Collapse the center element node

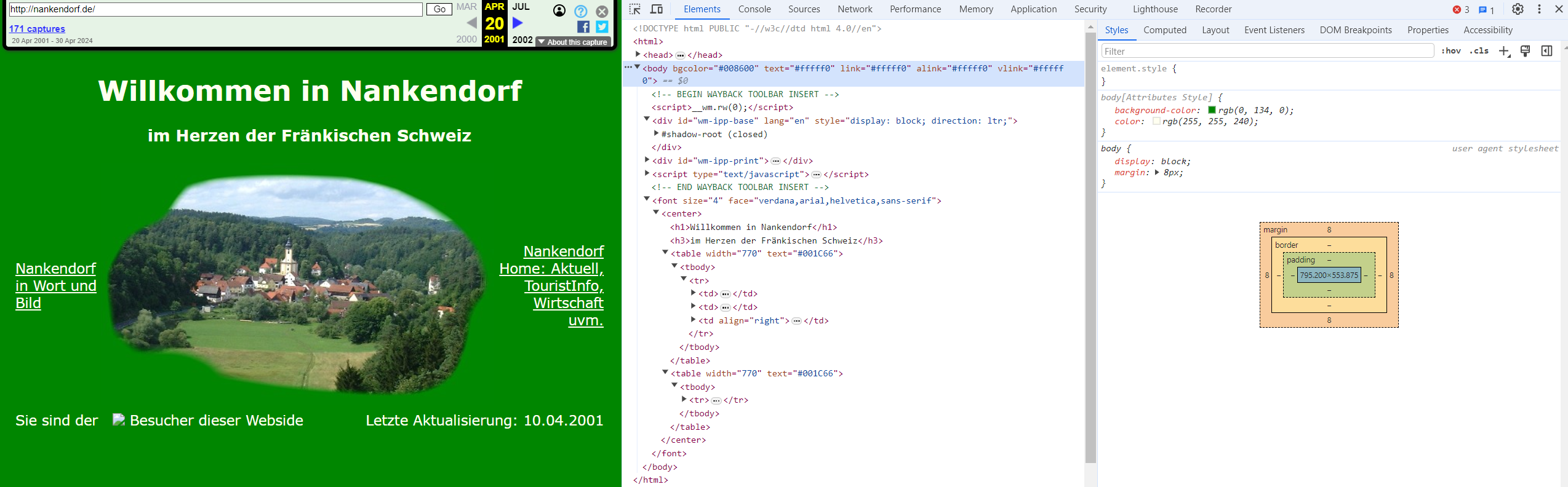[656, 213]
